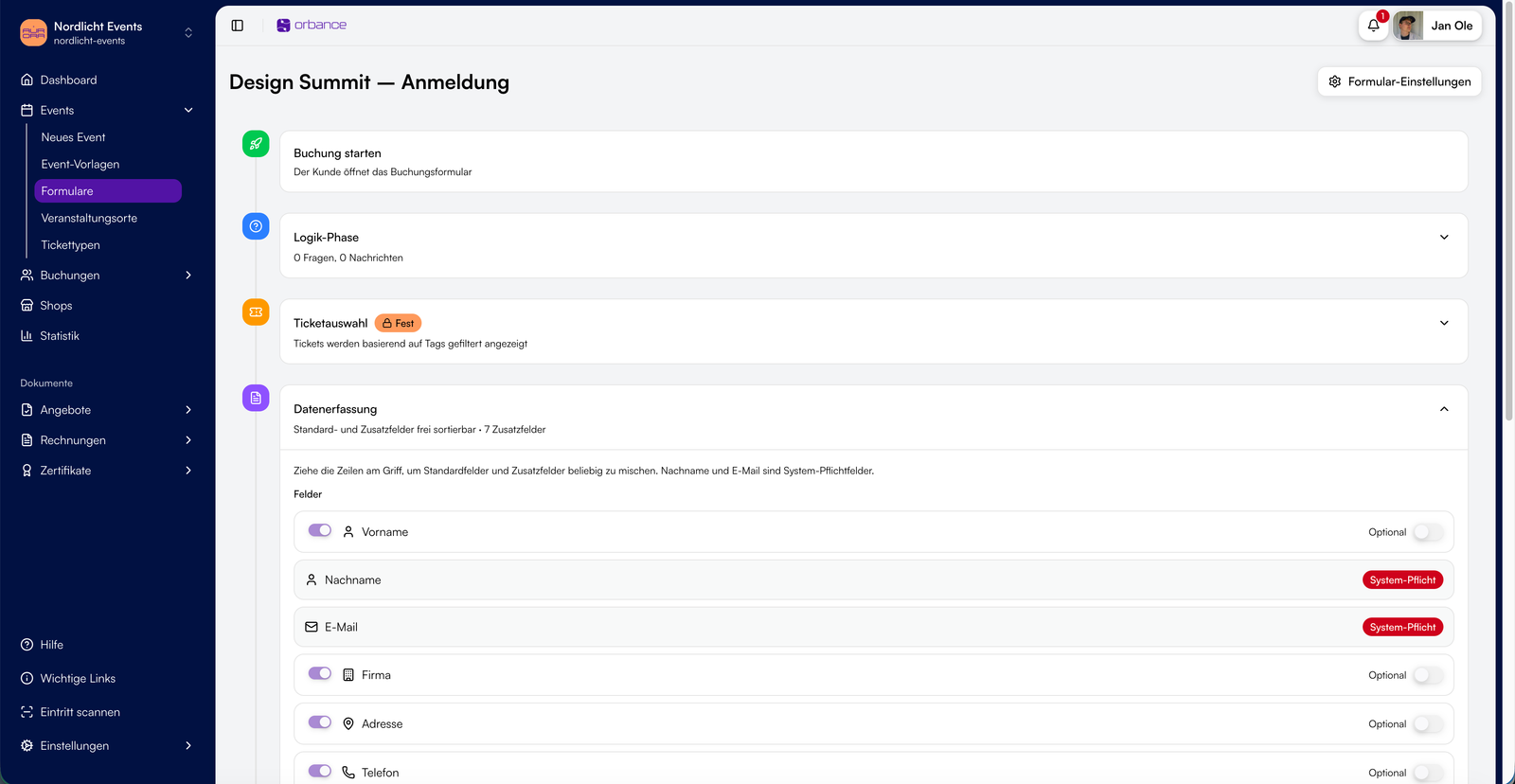Screen dimensions: 1515x784
Task: Click the green rocket step icon
Action: tap(256, 144)
